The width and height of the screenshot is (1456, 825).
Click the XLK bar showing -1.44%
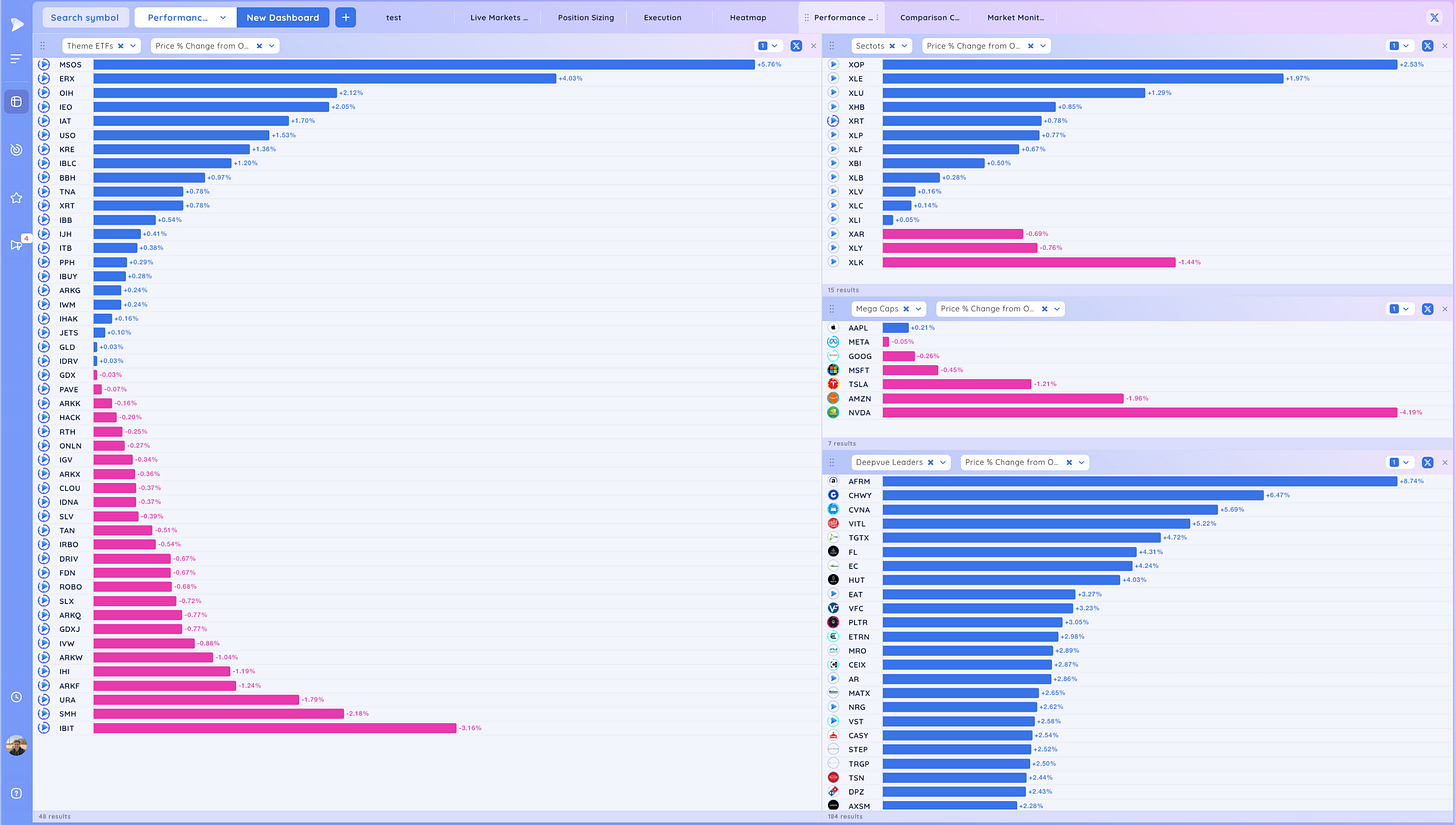pos(1029,262)
